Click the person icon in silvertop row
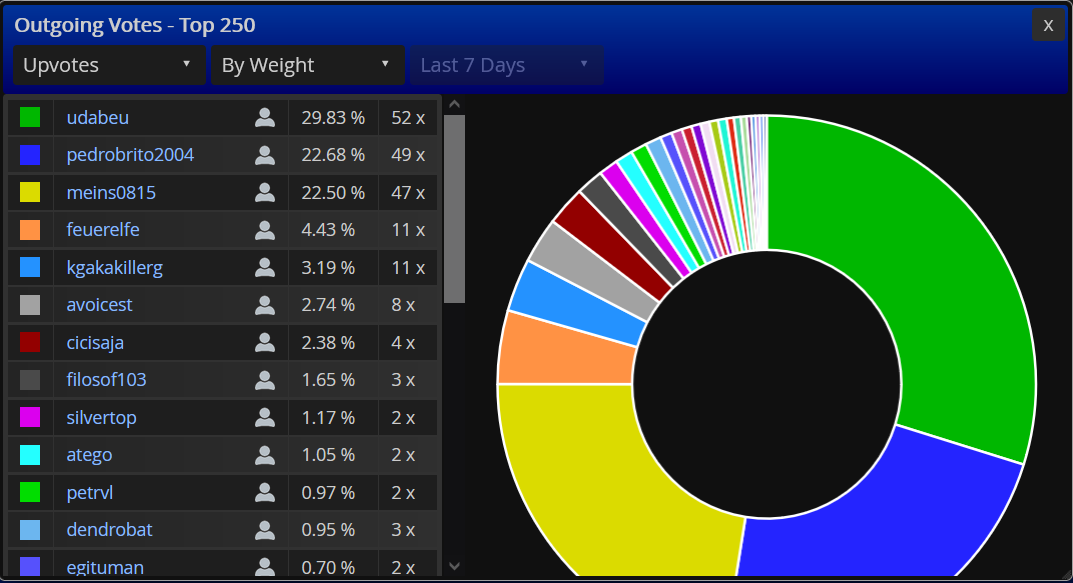The height and width of the screenshot is (583, 1073). [265, 417]
